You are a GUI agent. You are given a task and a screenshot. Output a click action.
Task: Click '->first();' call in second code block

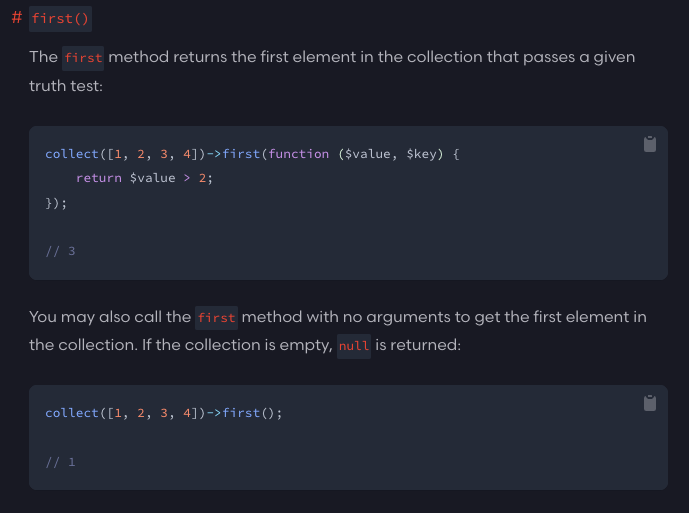pyautogui.click(x=244, y=413)
